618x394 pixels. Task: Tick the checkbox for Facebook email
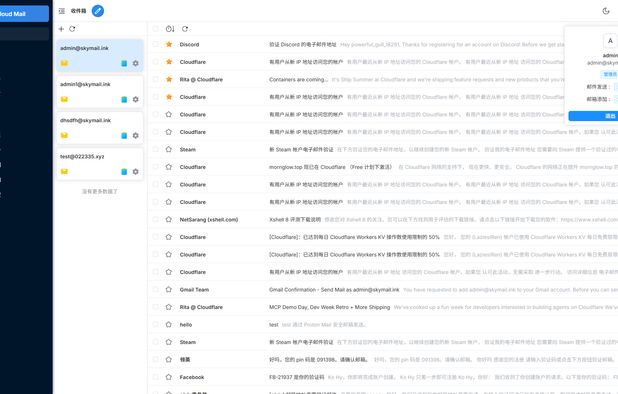[x=156, y=377]
